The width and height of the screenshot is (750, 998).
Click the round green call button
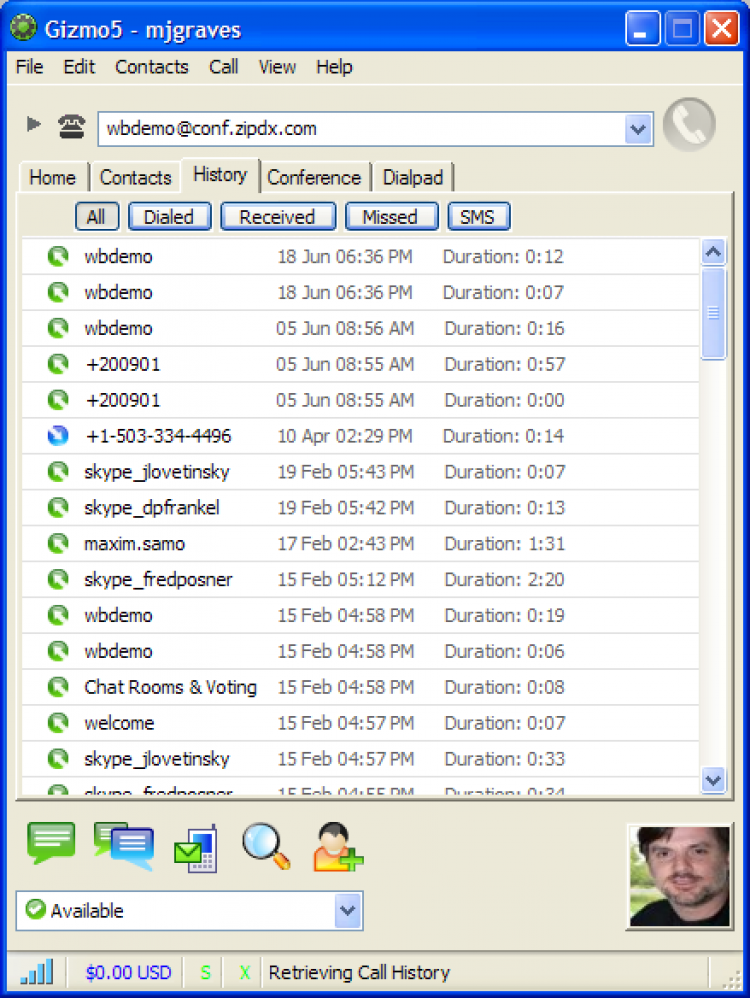pyautogui.click(x=689, y=125)
